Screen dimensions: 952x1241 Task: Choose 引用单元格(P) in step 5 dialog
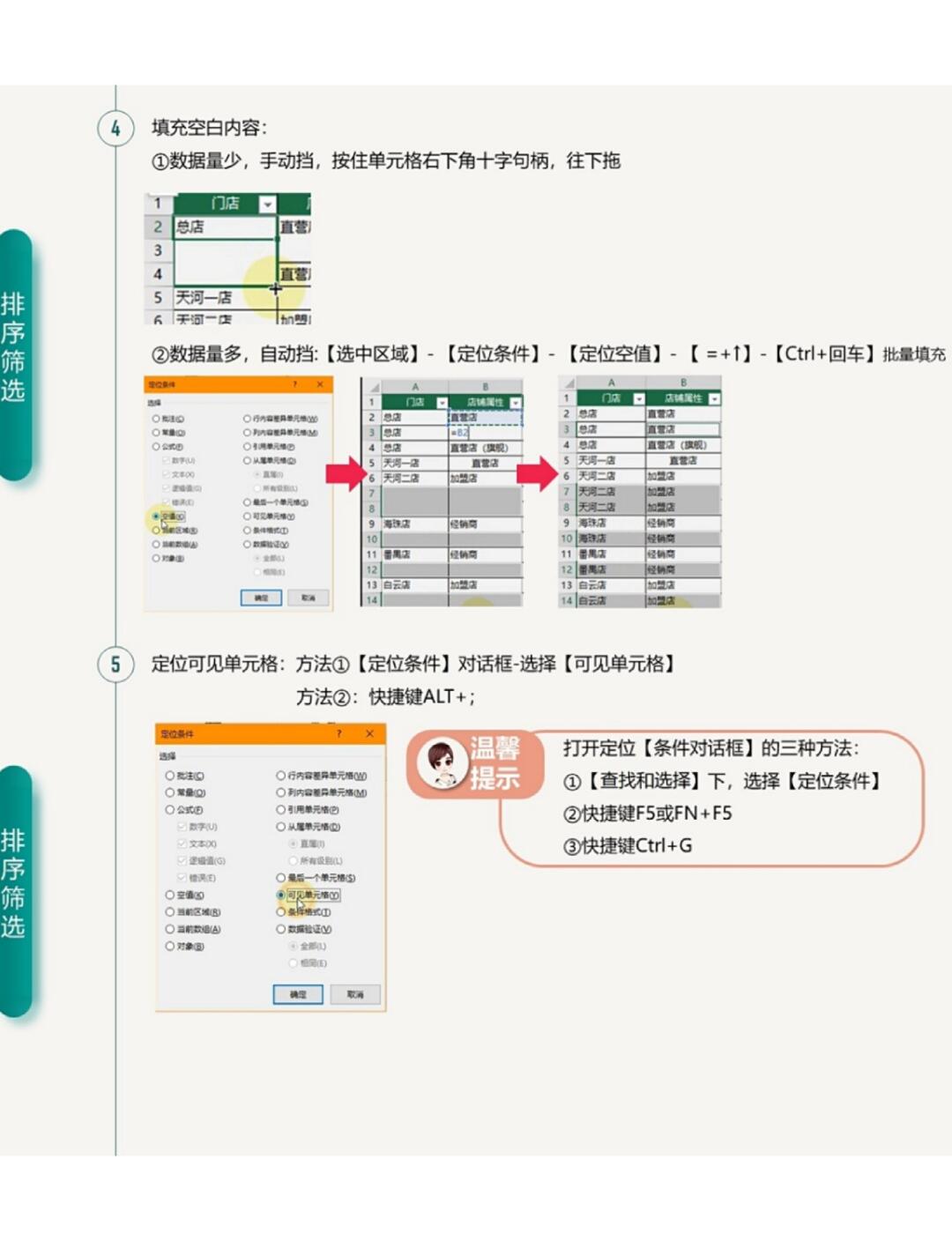tap(281, 809)
